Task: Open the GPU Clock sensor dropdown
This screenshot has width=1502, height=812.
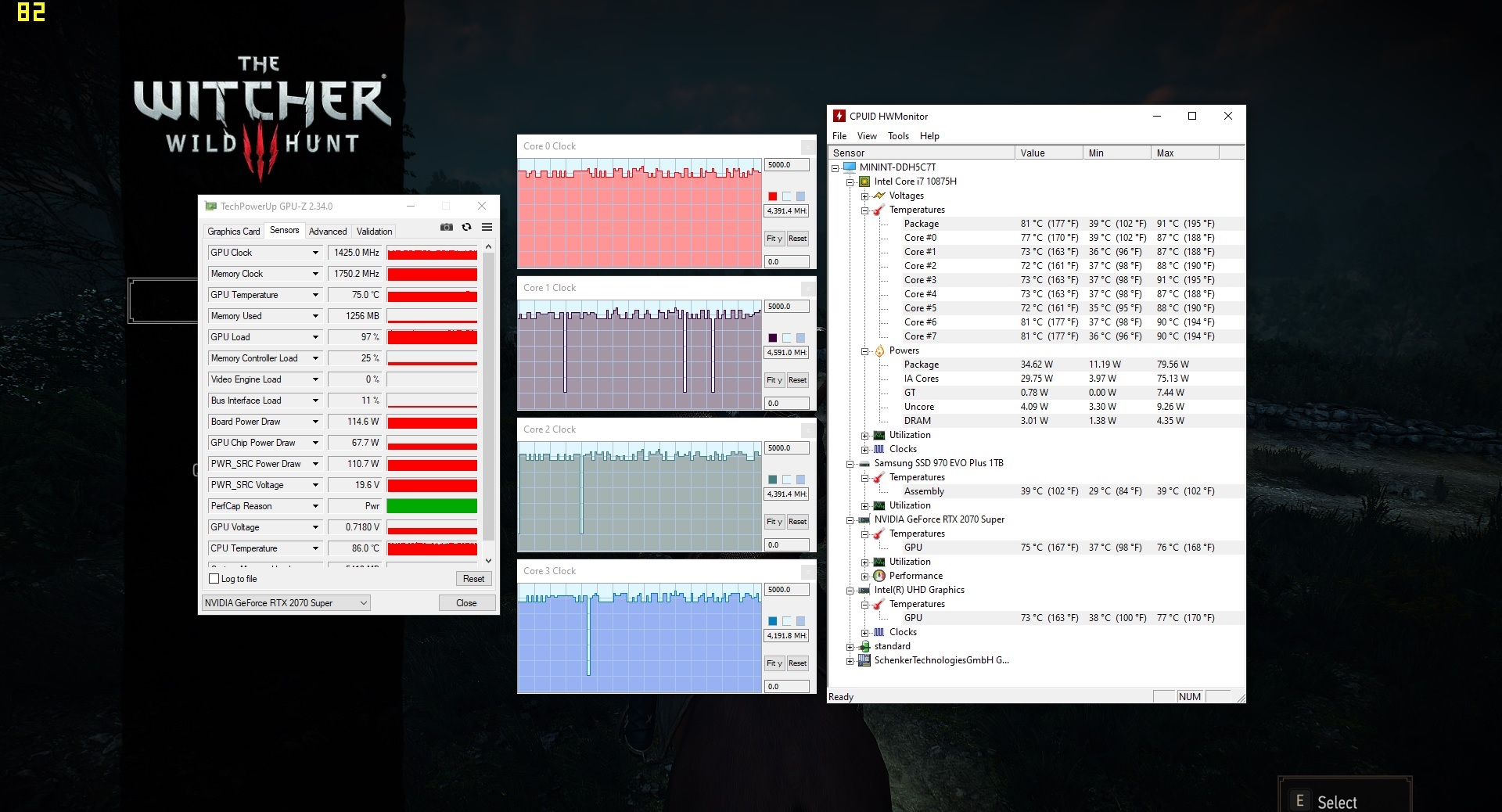Action: coord(315,253)
